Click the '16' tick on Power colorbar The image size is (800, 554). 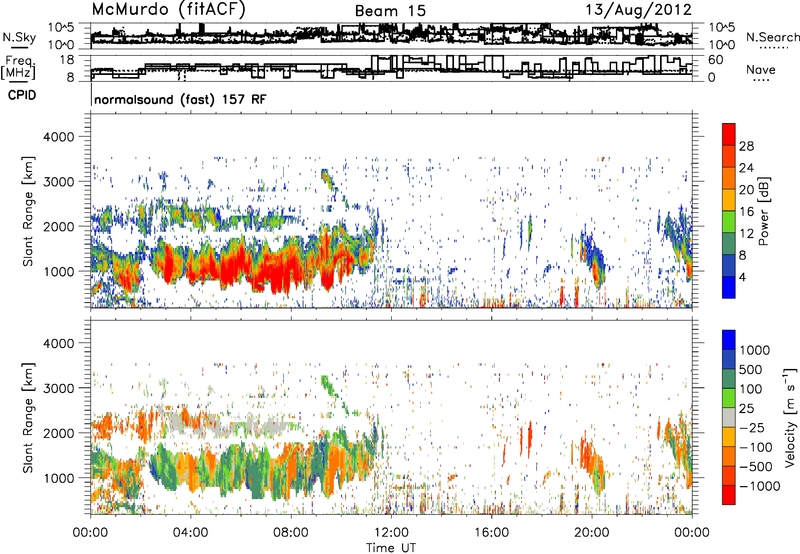[746, 212]
